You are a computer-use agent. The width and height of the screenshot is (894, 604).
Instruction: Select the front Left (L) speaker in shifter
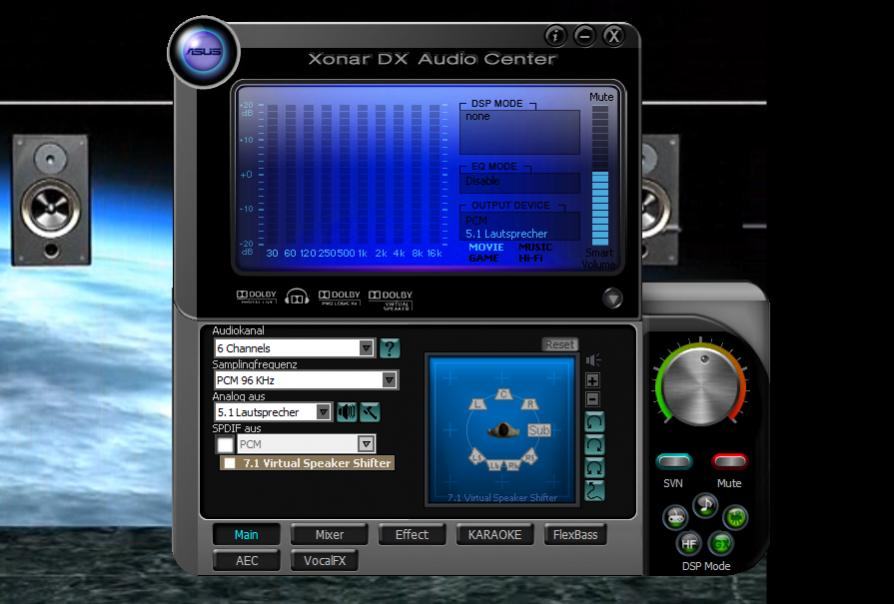click(477, 404)
